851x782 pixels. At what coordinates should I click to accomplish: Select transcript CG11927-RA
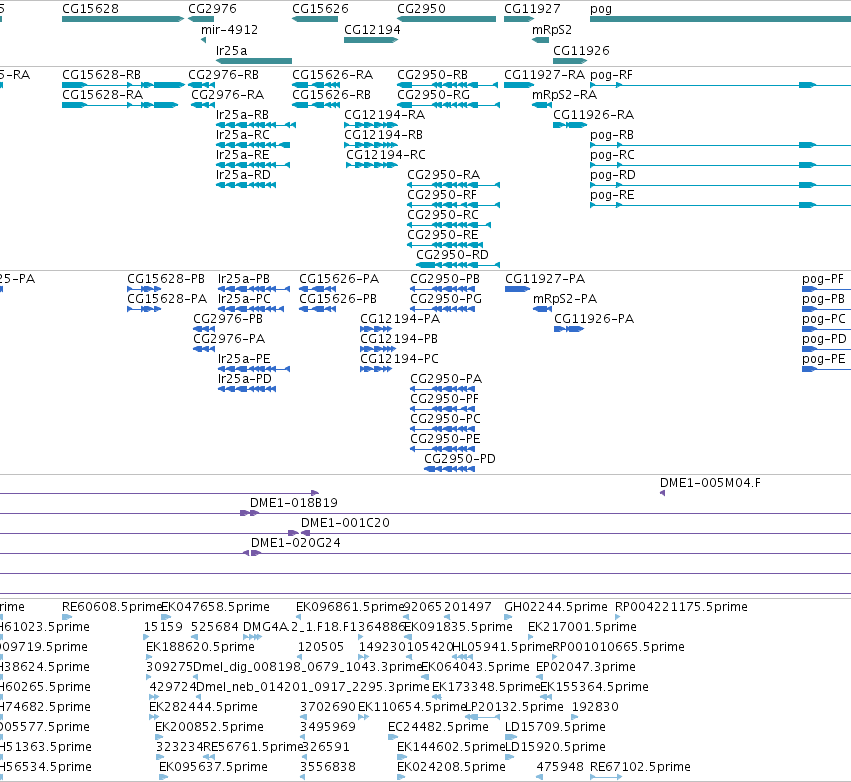click(519, 85)
